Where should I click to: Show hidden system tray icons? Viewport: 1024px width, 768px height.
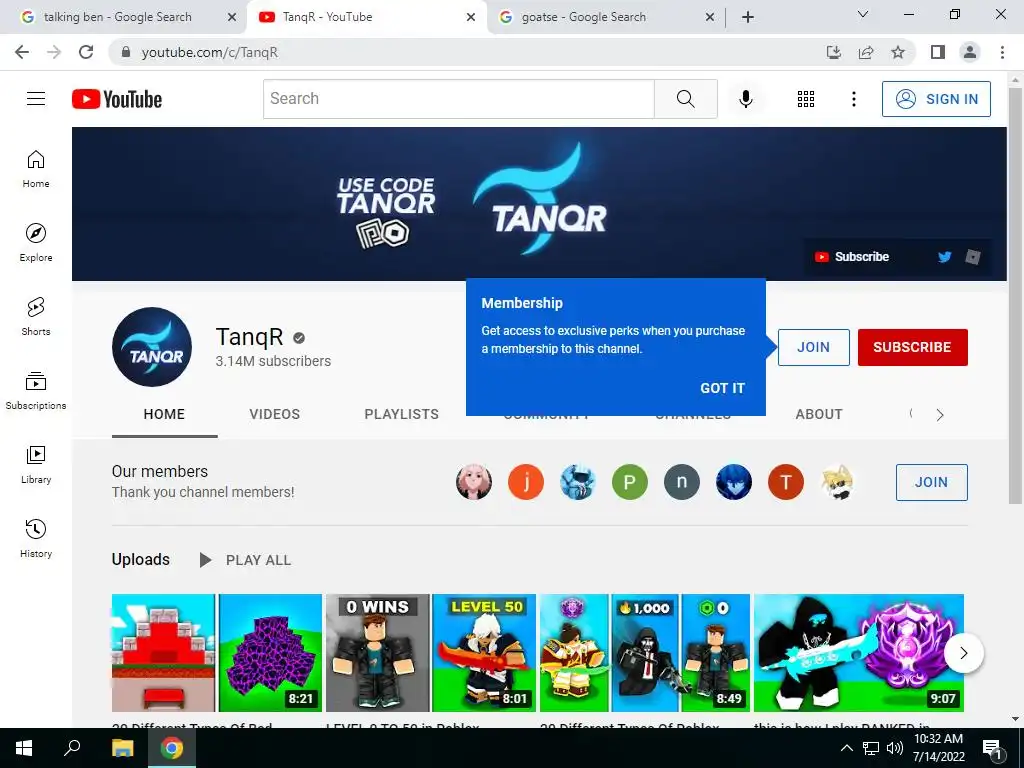pyautogui.click(x=846, y=748)
